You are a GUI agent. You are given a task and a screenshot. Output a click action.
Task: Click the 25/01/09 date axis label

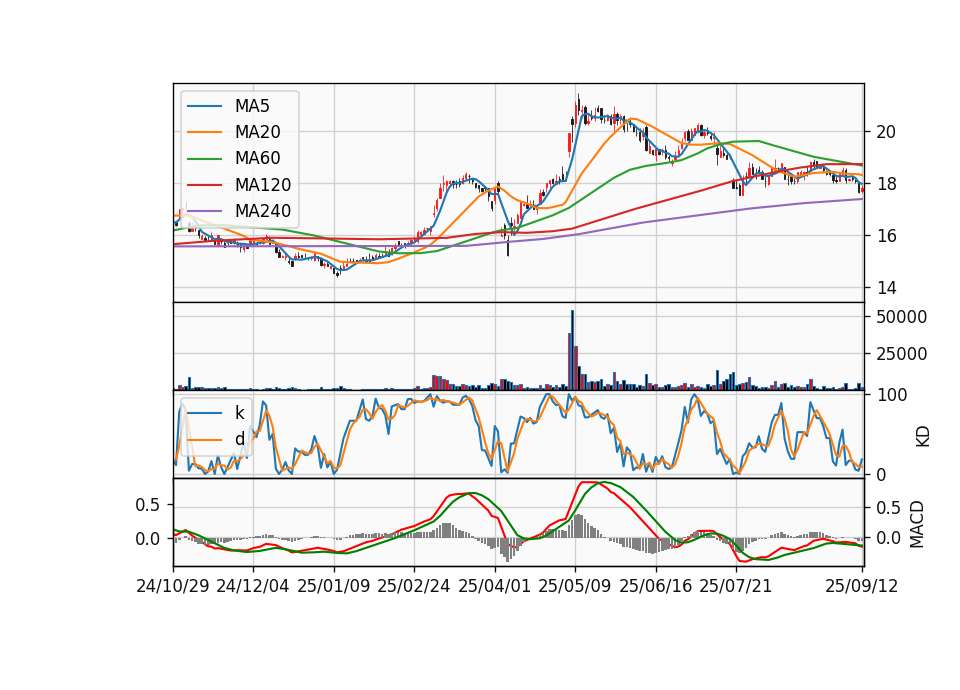pyautogui.click(x=334, y=586)
